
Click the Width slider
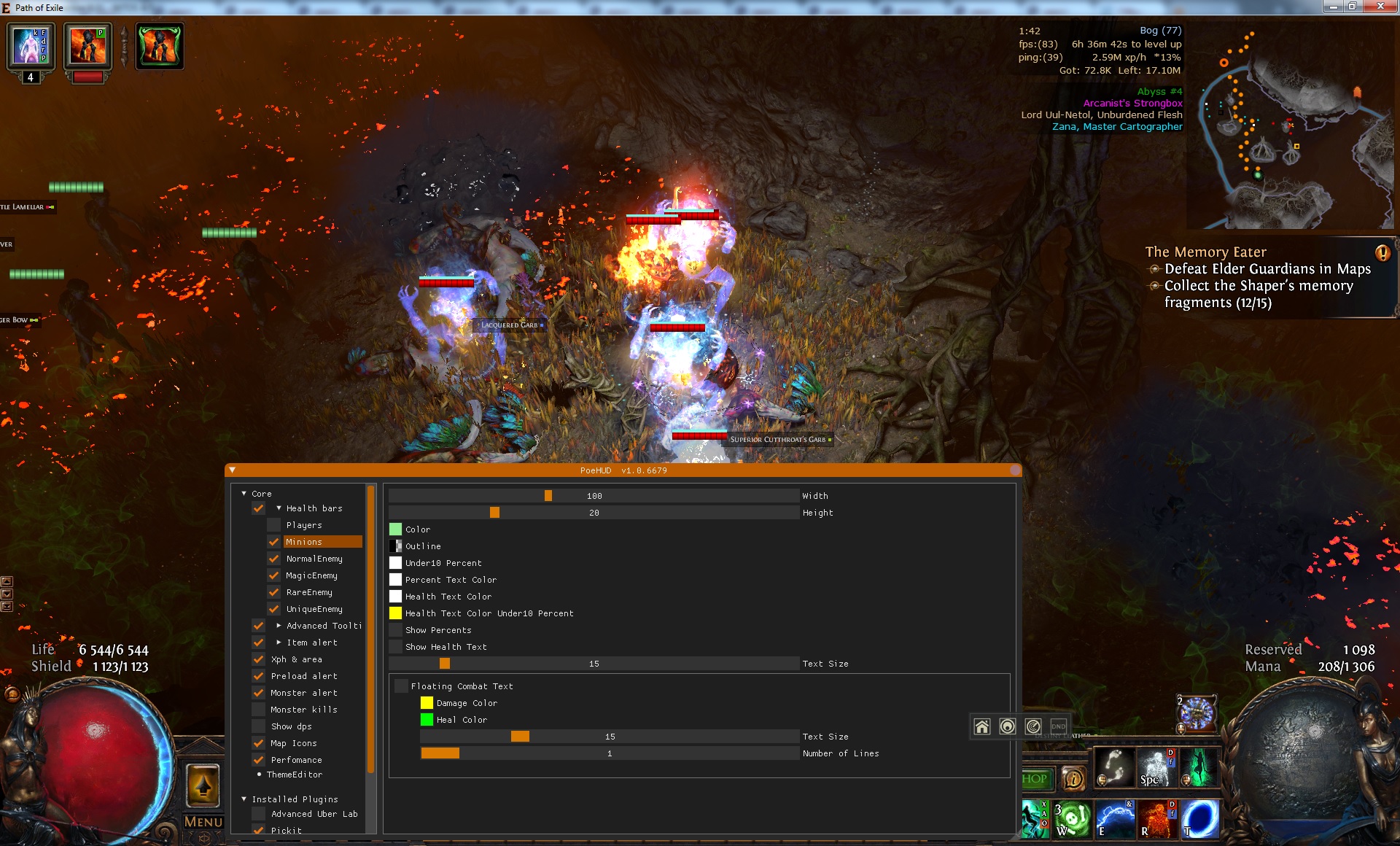(594, 496)
